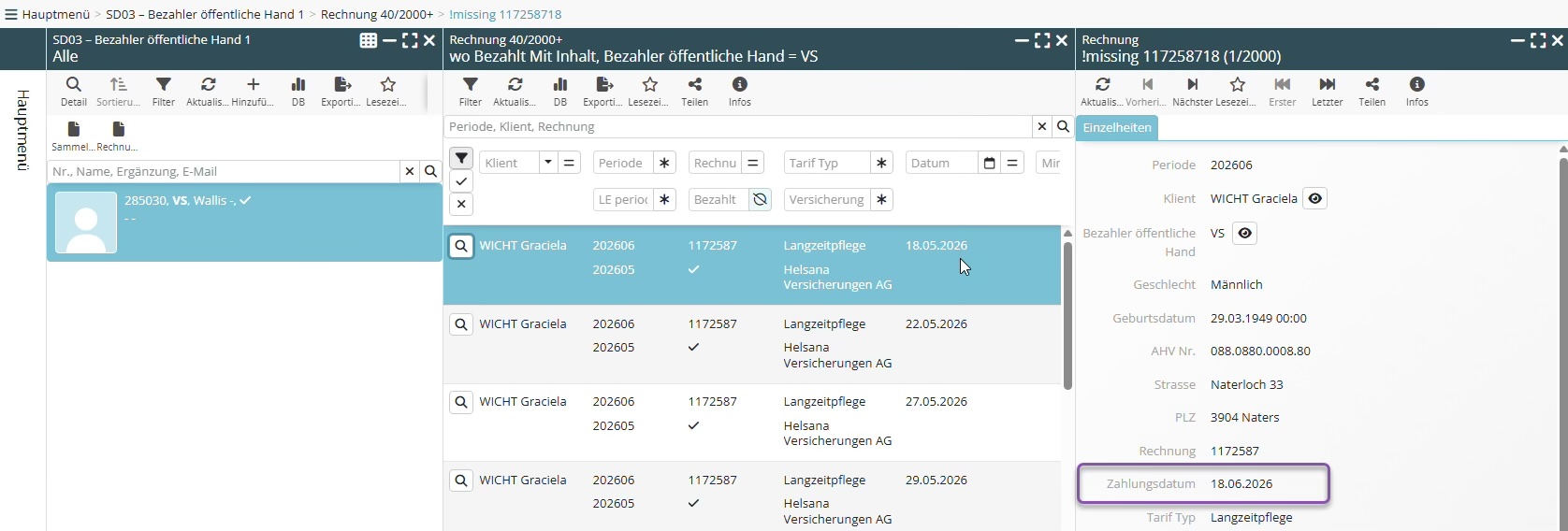The width and height of the screenshot is (1568, 531).
Task: Click Hauptmenü in breadcrumb
Action: click(x=55, y=14)
